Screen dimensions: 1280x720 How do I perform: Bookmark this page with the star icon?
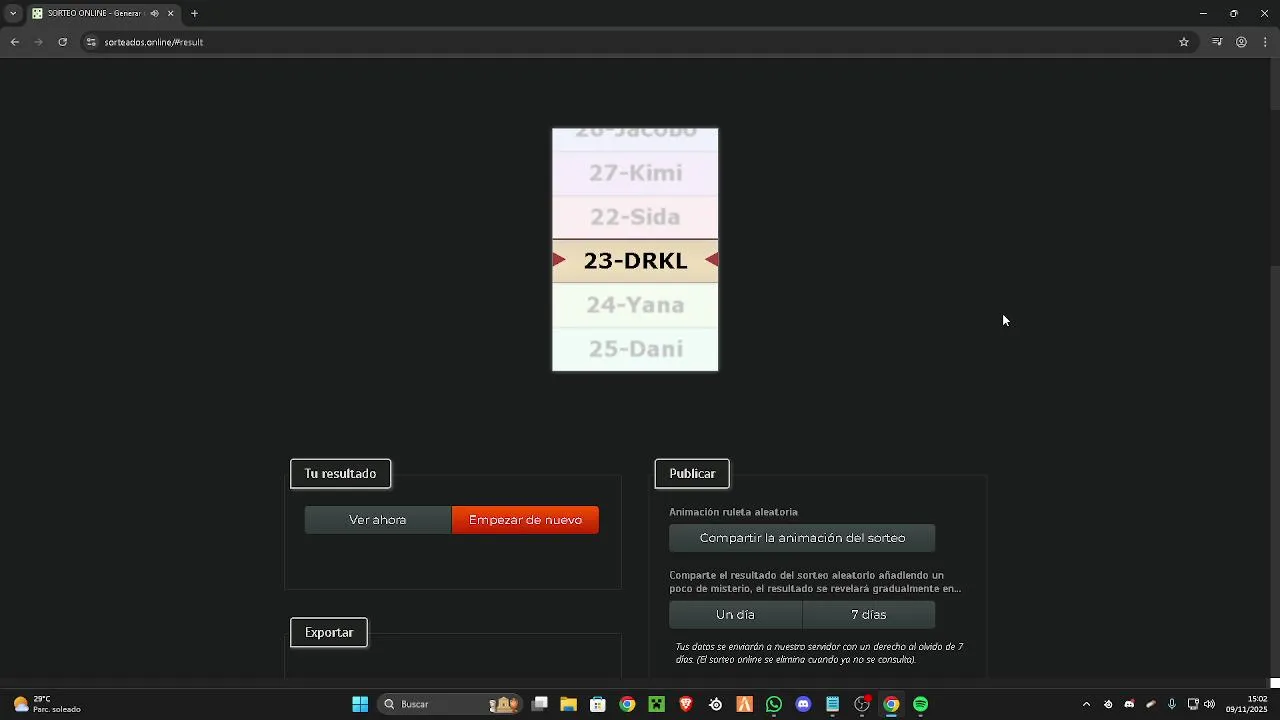(x=1184, y=42)
